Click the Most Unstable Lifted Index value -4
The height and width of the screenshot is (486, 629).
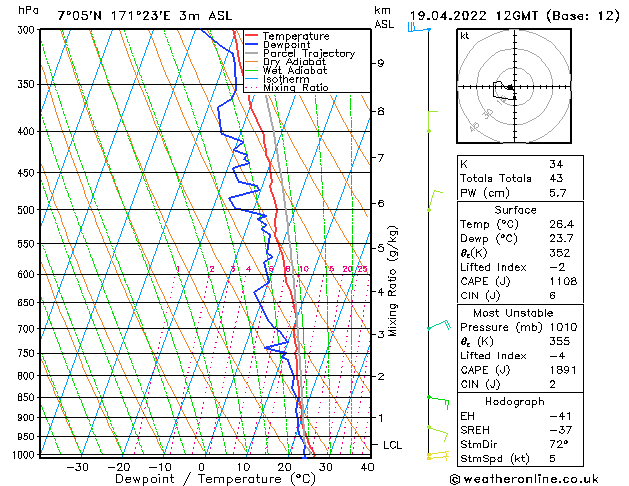pos(557,356)
